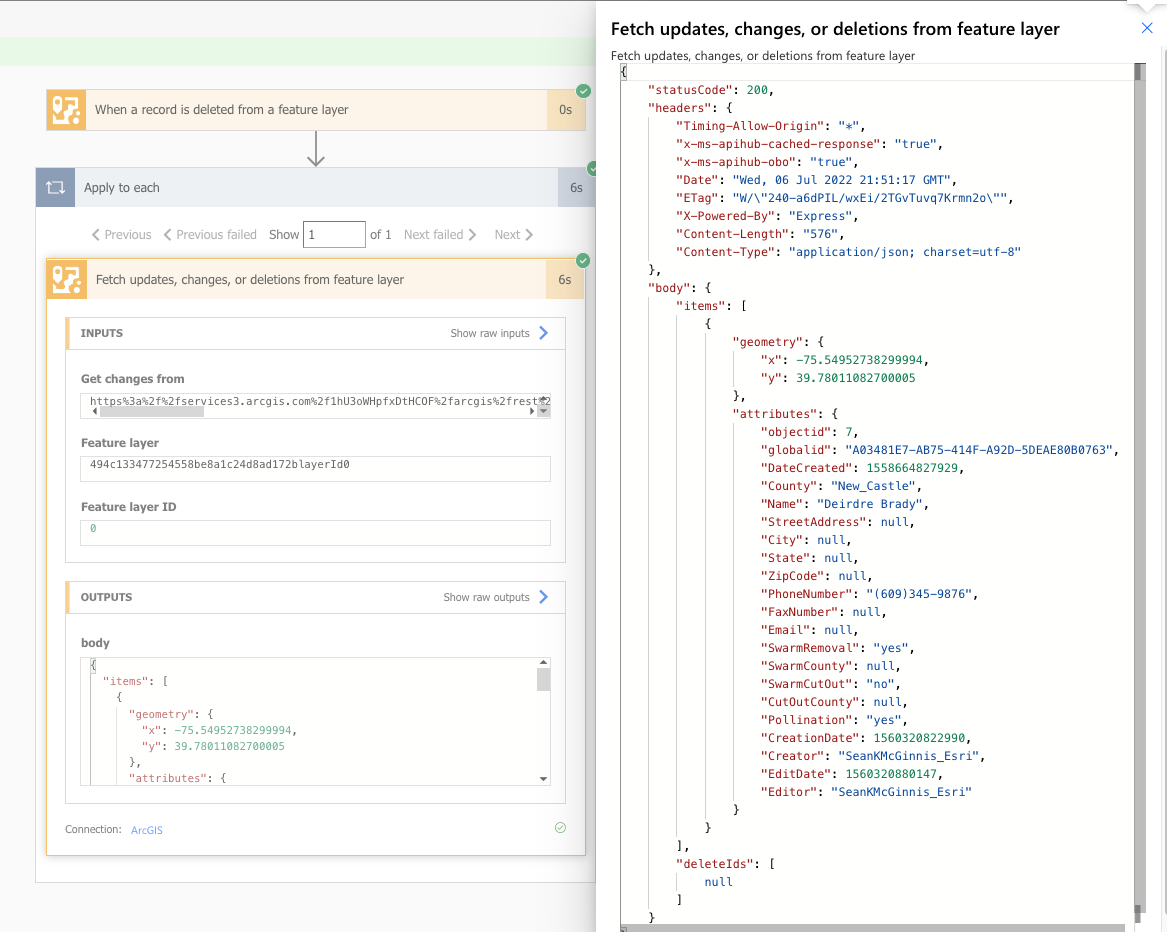The width and height of the screenshot is (1167, 932).
Task: Click green success checkmark on trigger step
Action: click(x=584, y=91)
